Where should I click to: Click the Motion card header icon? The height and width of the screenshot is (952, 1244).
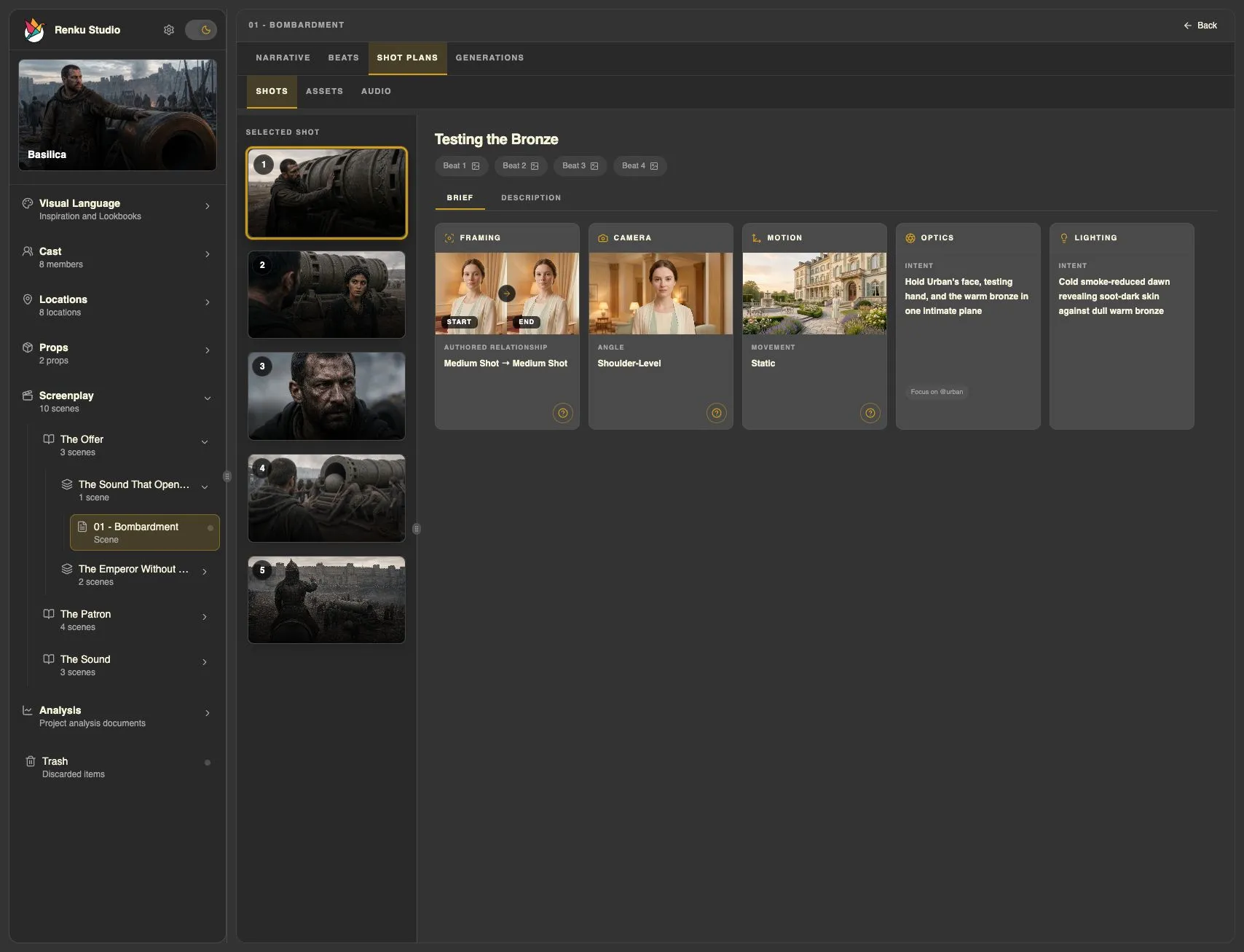tap(757, 238)
